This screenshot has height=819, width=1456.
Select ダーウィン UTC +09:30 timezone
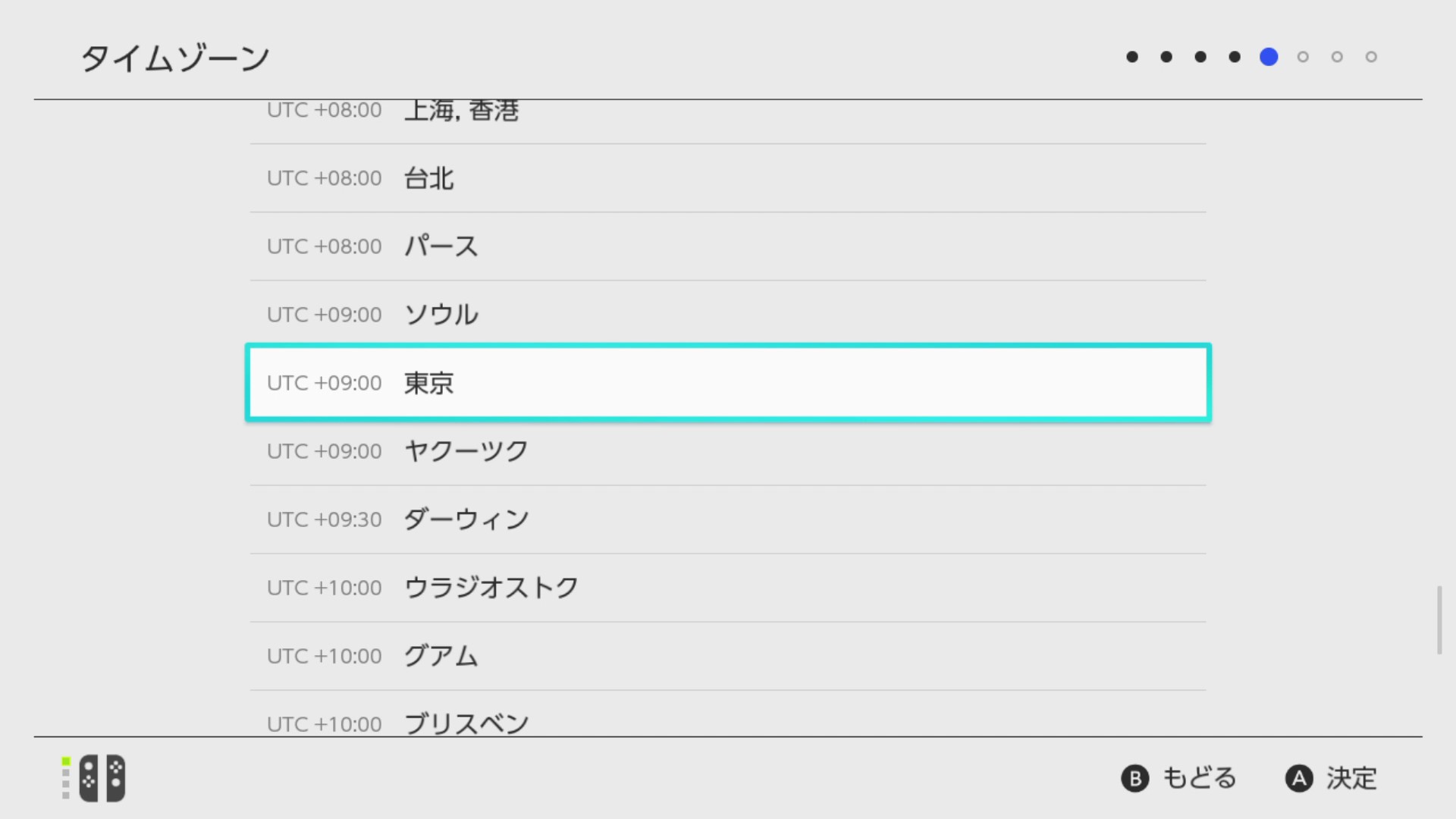pyautogui.click(x=728, y=519)
